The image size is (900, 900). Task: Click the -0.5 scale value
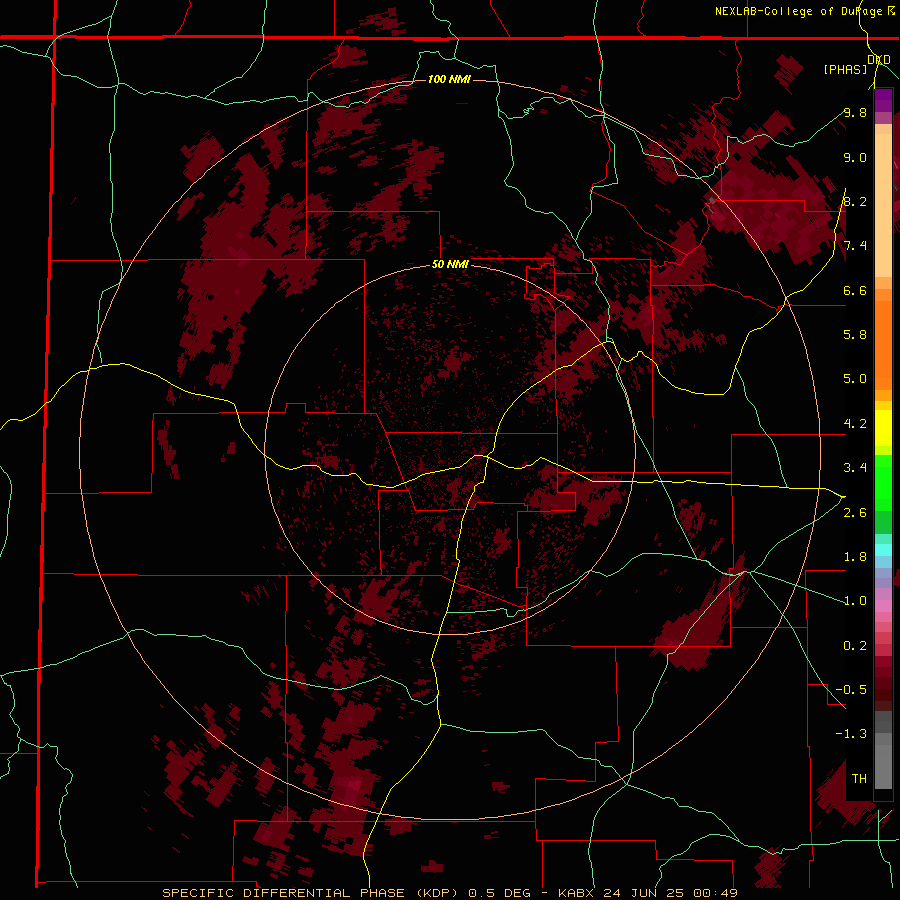coord(851,690)
